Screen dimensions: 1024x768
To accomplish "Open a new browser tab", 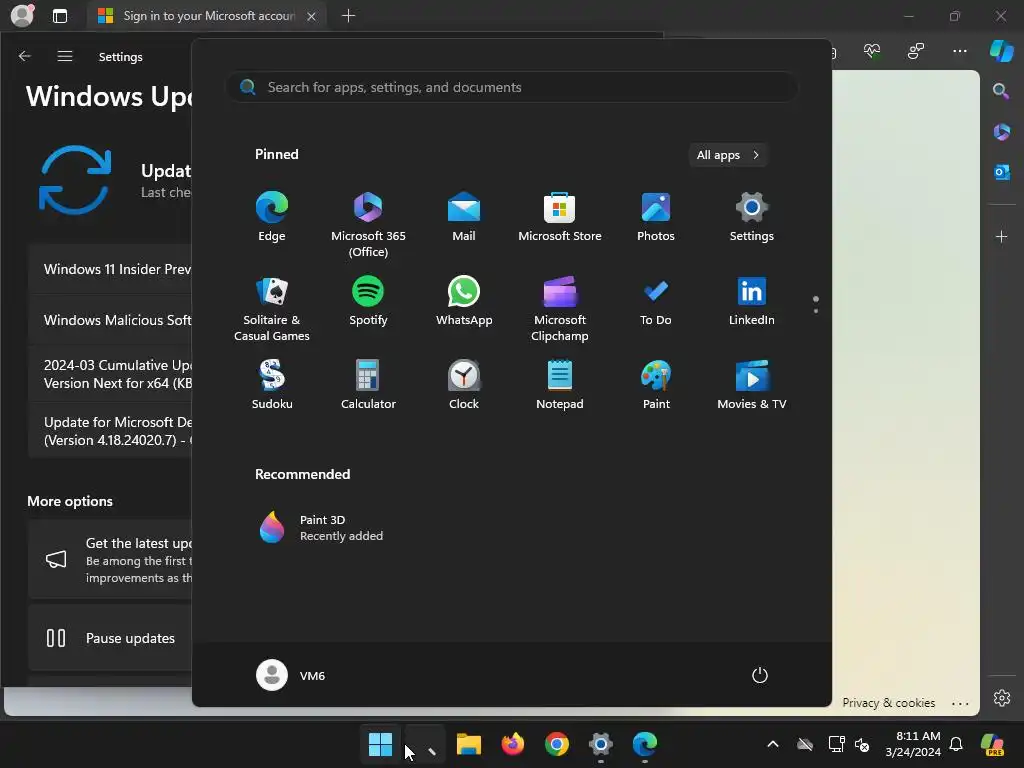I will (x=348, y=16).
